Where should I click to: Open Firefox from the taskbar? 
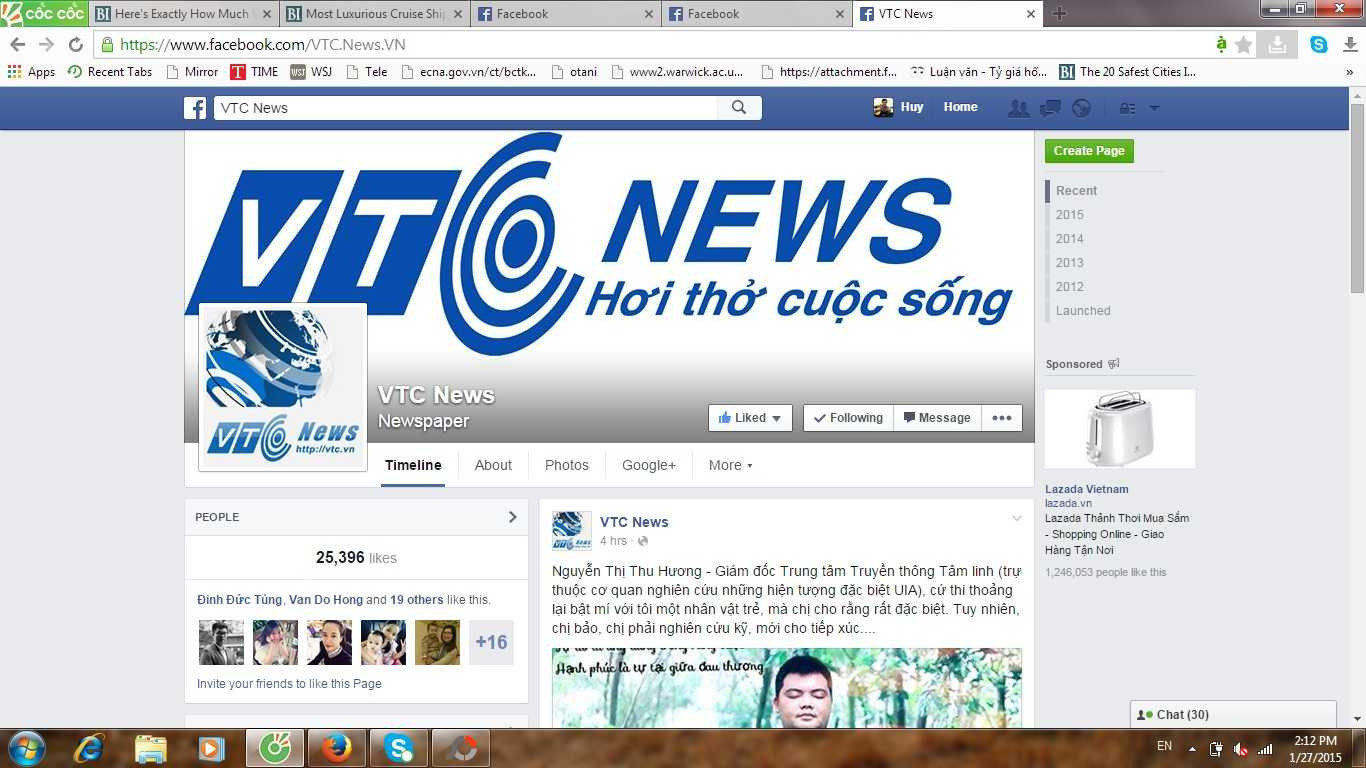click(336, 747)
